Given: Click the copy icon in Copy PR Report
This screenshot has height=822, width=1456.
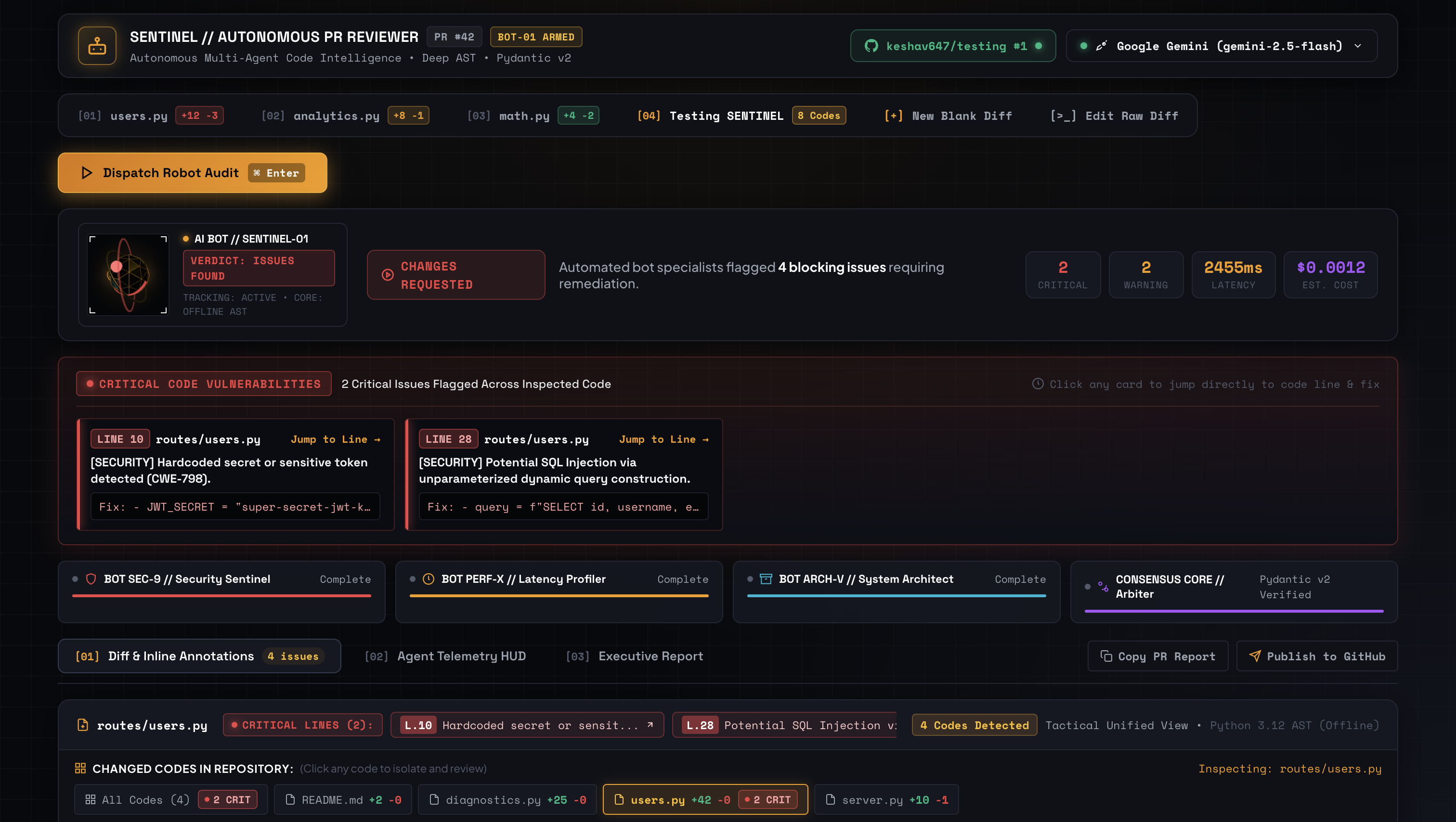Looking at the screenshot, I should point(1105,656).
